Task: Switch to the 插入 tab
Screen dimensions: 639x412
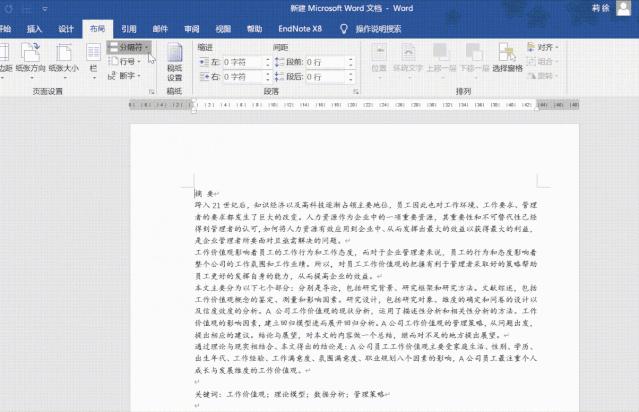Action: 34,29
